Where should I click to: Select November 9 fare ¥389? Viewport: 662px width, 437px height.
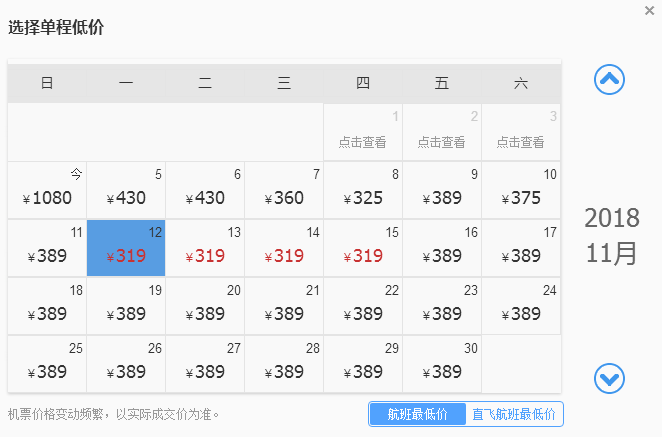pos(442,190)
